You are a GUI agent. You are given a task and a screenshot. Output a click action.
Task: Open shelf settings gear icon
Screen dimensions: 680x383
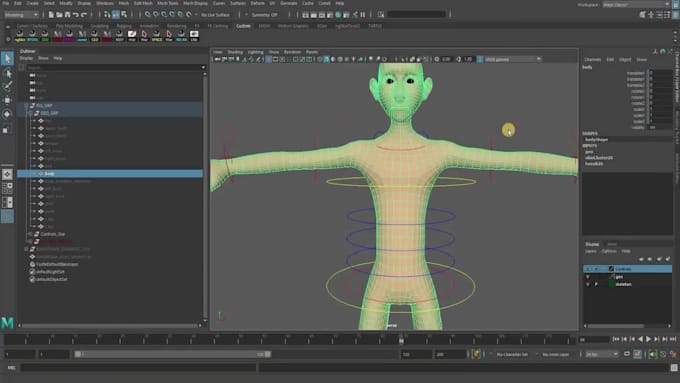pyautogui.click(x=8, y=39)
